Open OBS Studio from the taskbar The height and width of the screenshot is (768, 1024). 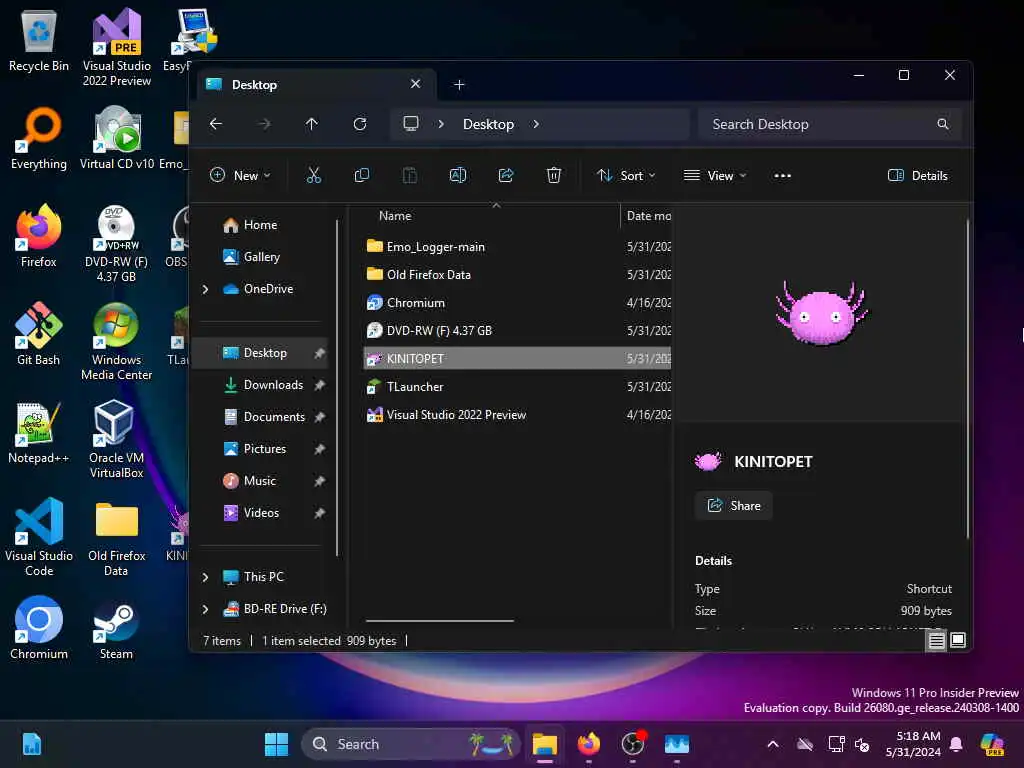tap(633, 744)
